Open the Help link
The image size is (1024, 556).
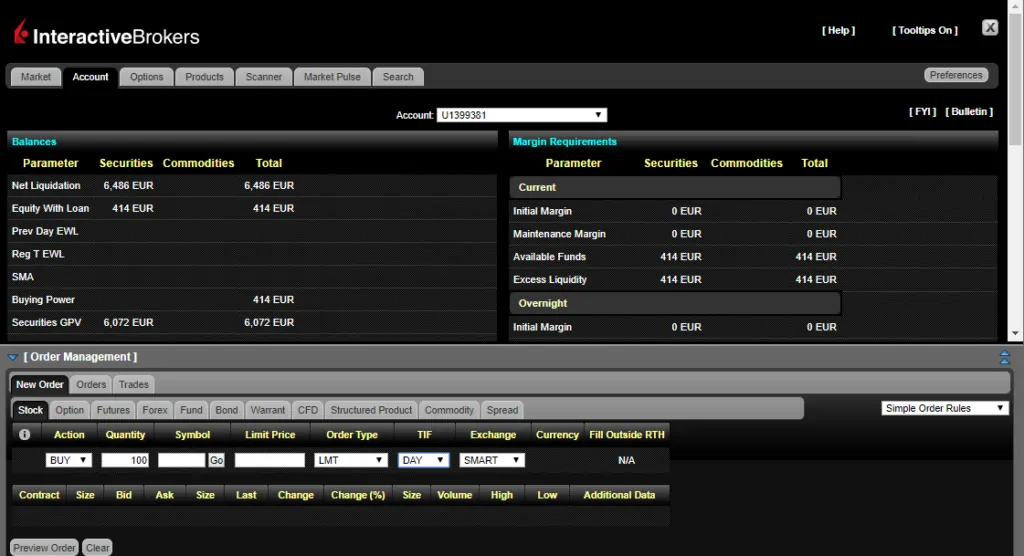click(839, 30)
